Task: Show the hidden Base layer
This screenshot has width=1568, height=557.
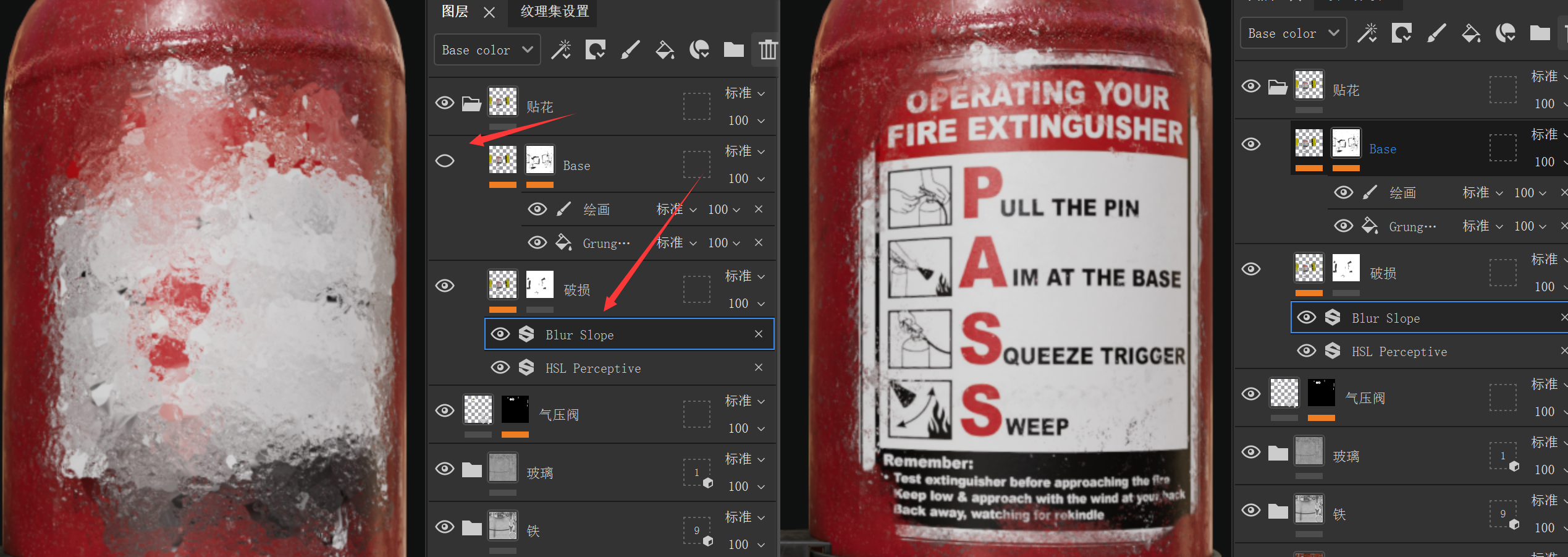Action: (x=445, y=161)
